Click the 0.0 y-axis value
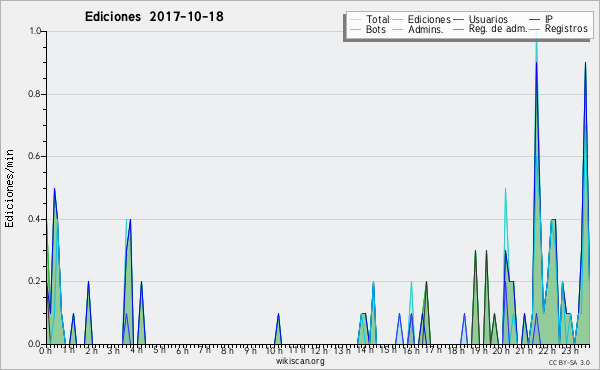This screenshot has height=370, width=600. [35, 344]
